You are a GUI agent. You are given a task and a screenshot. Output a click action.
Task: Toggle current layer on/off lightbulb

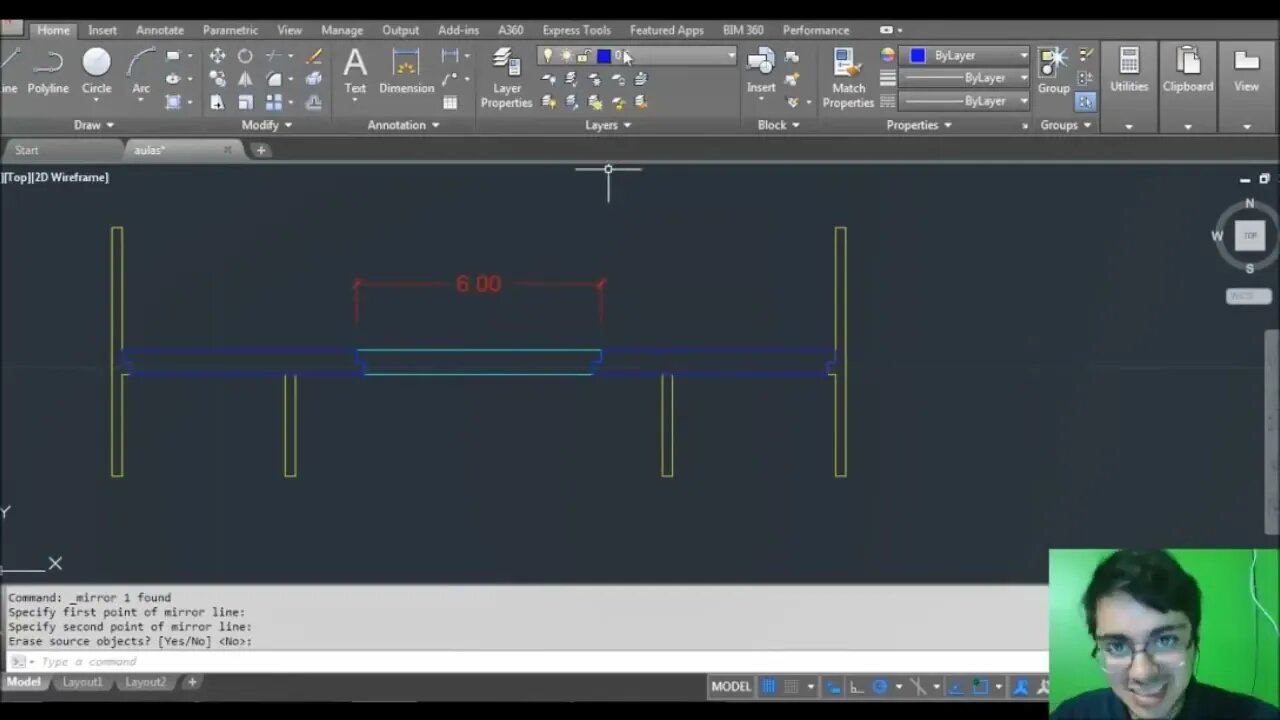pyautogui.click(x=547, y=56)
